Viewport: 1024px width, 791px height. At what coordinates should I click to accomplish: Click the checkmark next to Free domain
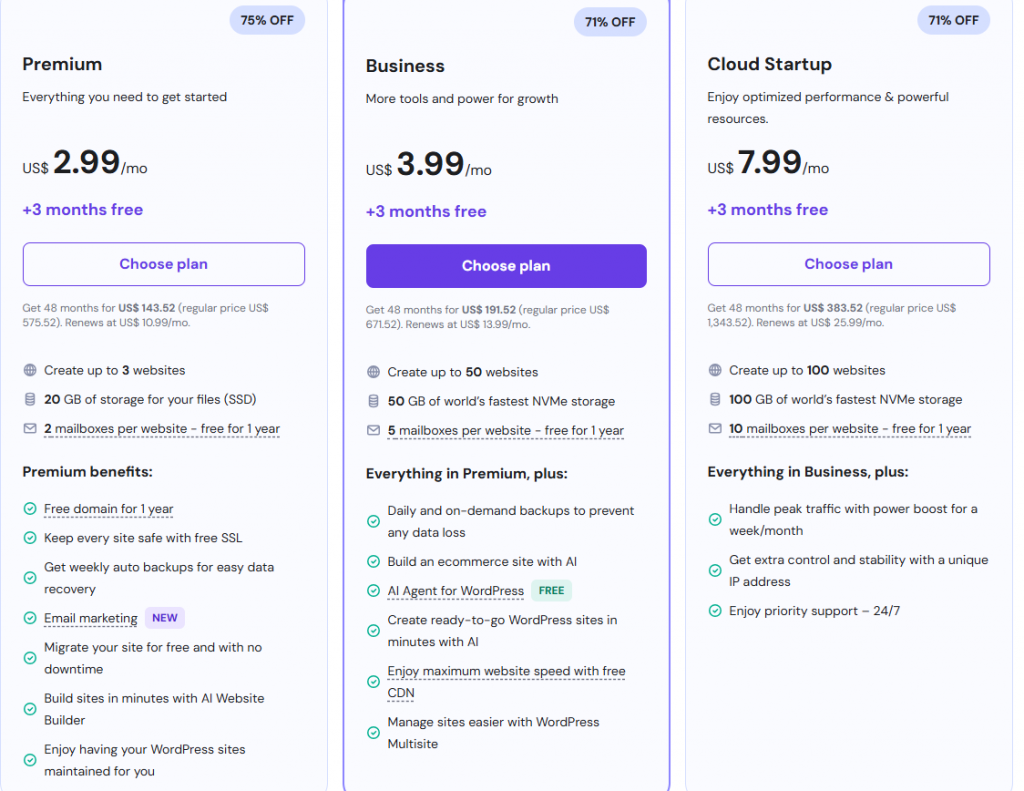tap(30, 509)
